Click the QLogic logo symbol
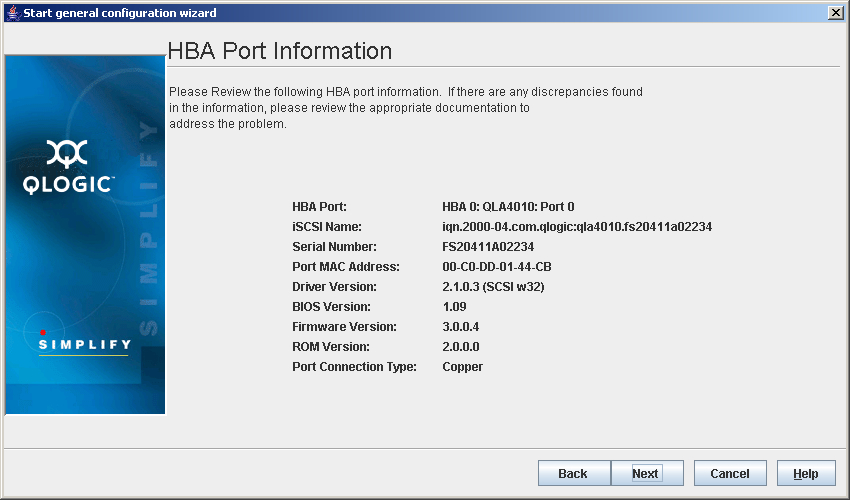Image resolution: width=850 pixels, height=500 pixels. pyautogui.click(x=67, y=154)
